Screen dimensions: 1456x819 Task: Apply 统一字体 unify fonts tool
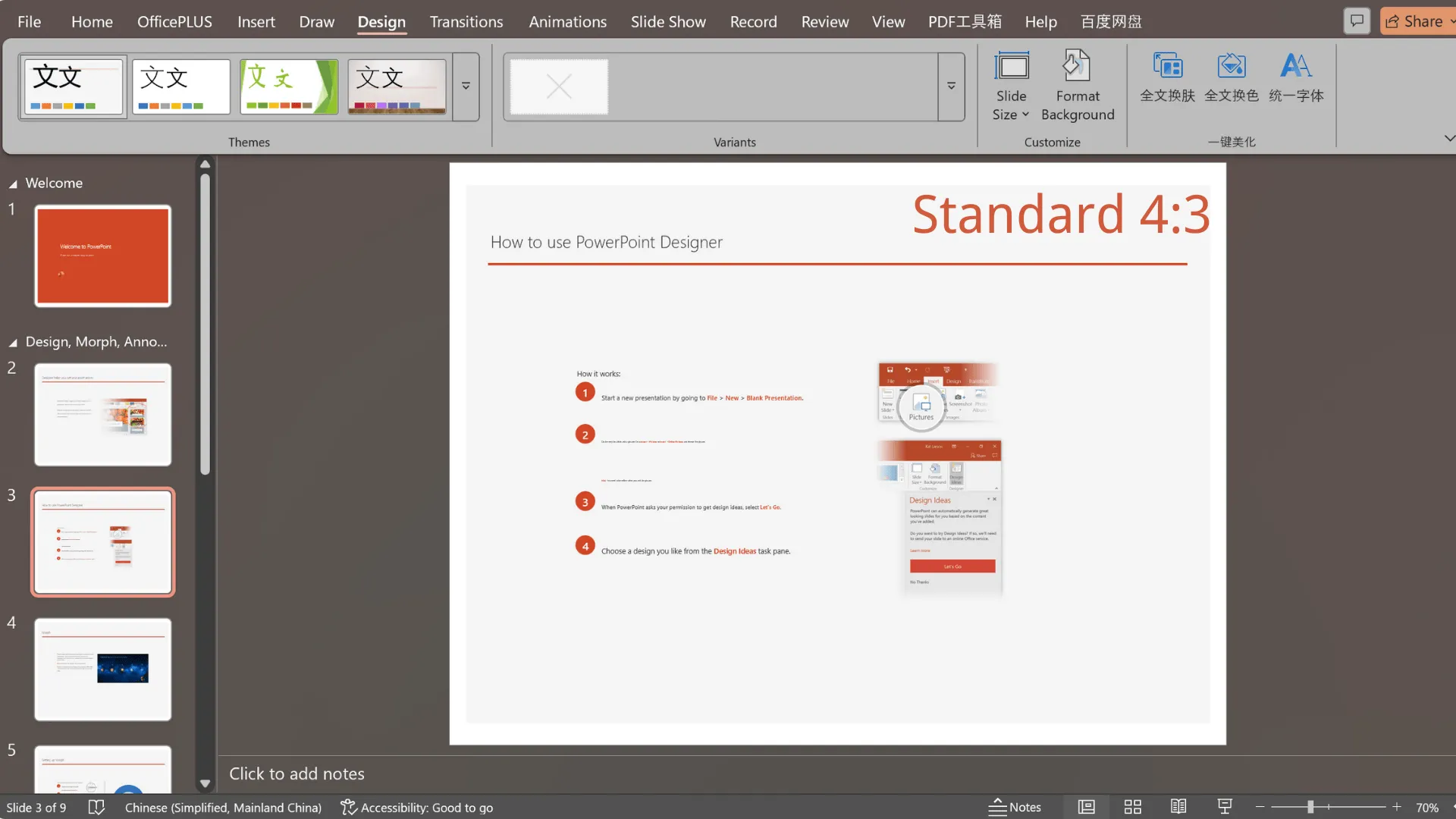1296,77
